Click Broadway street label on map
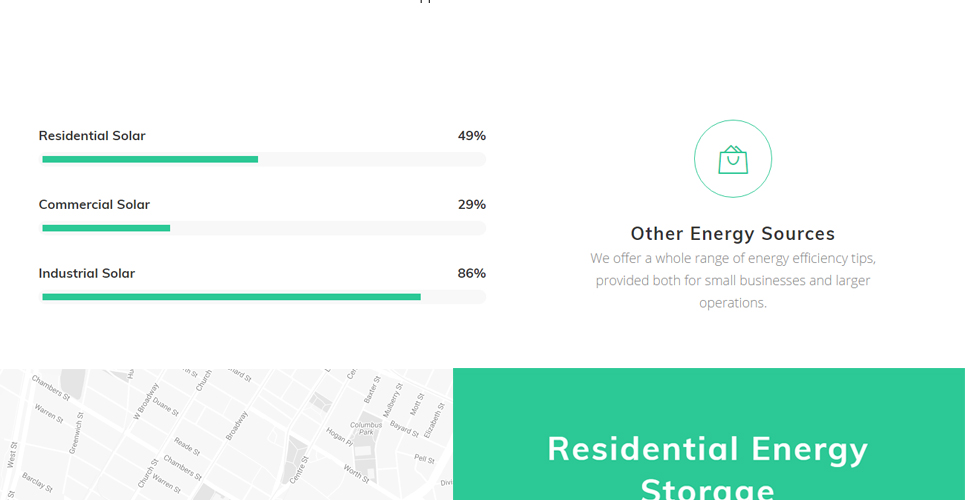 (236, 425)
